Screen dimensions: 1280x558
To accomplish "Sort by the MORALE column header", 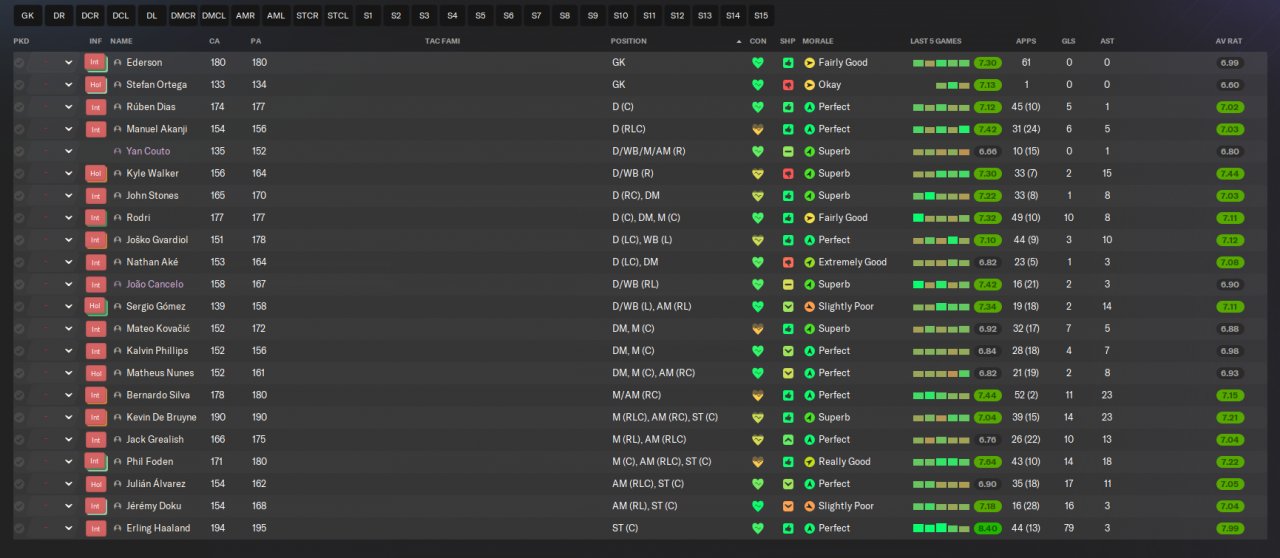I will pyautogui.click(x=818, y=41).
